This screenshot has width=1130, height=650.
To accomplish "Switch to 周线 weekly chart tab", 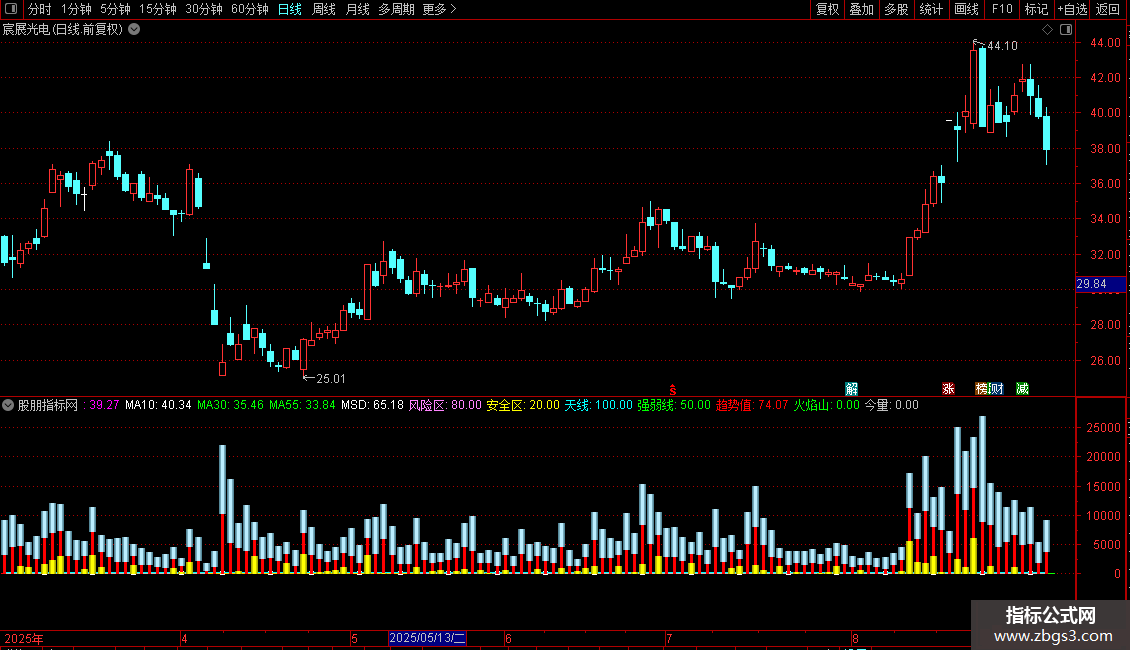I will 324,9.
